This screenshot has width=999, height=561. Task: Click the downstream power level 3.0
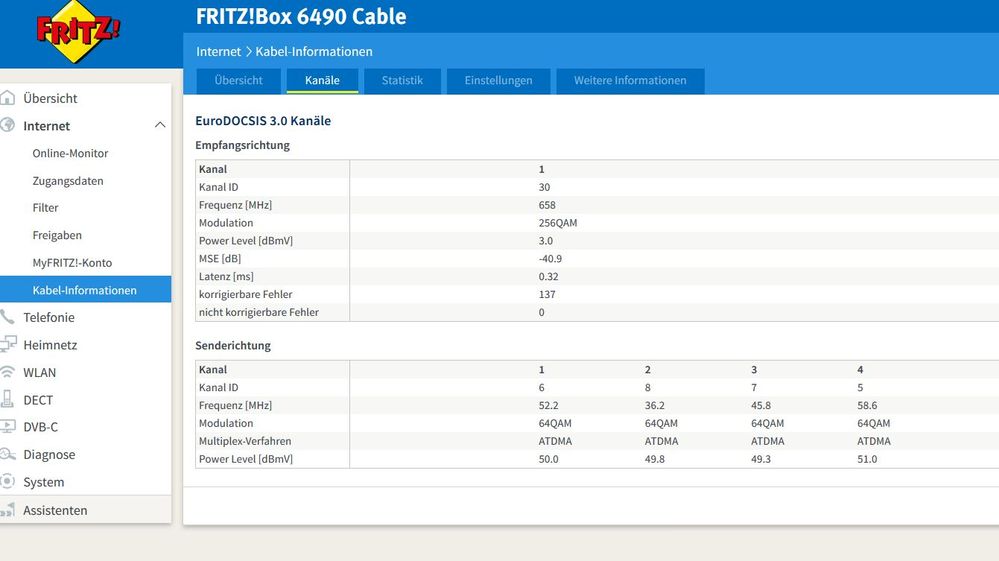click(x=545, y=241)
